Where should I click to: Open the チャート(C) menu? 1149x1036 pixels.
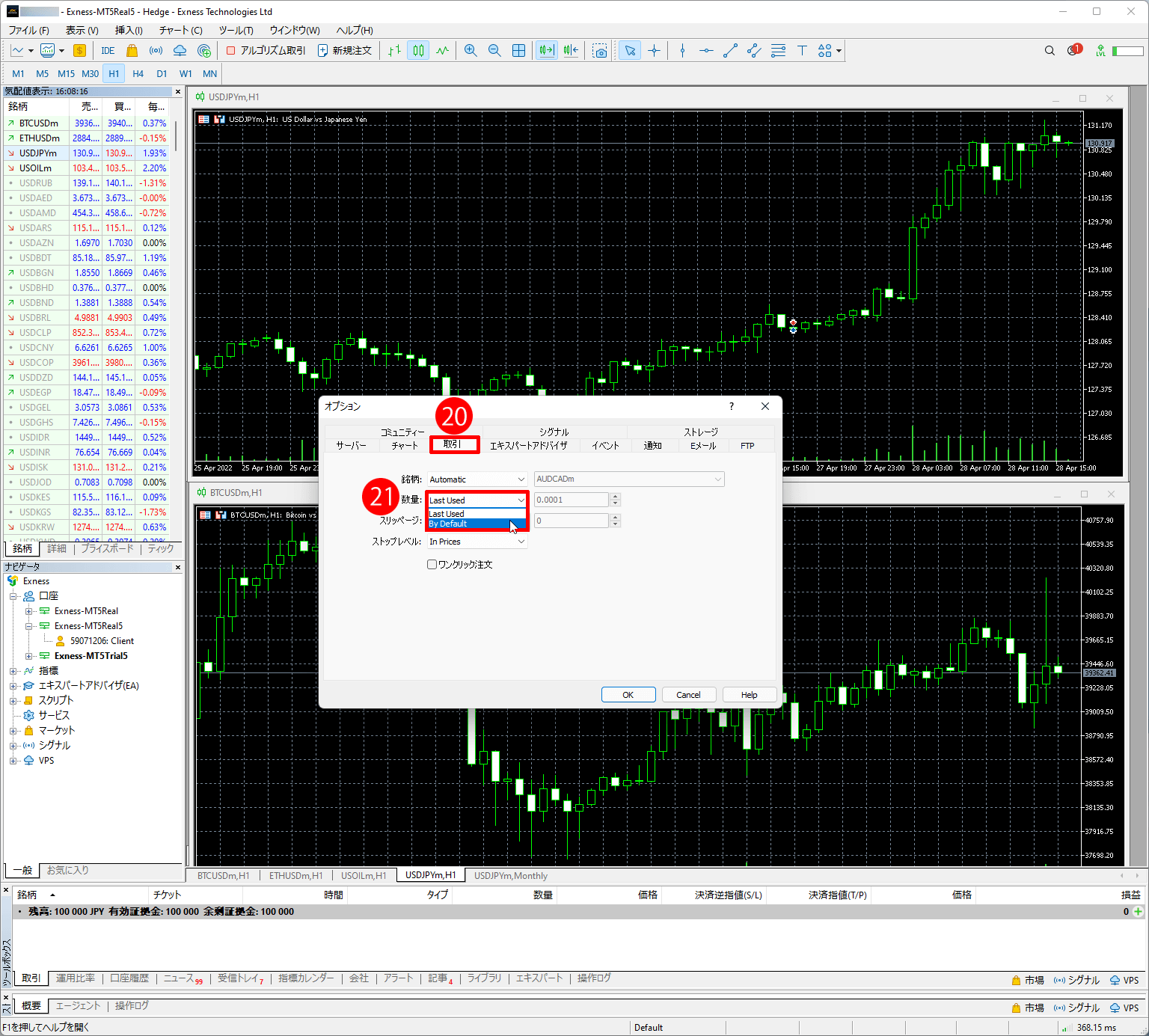pyautogui.click(x=180, y=31)
